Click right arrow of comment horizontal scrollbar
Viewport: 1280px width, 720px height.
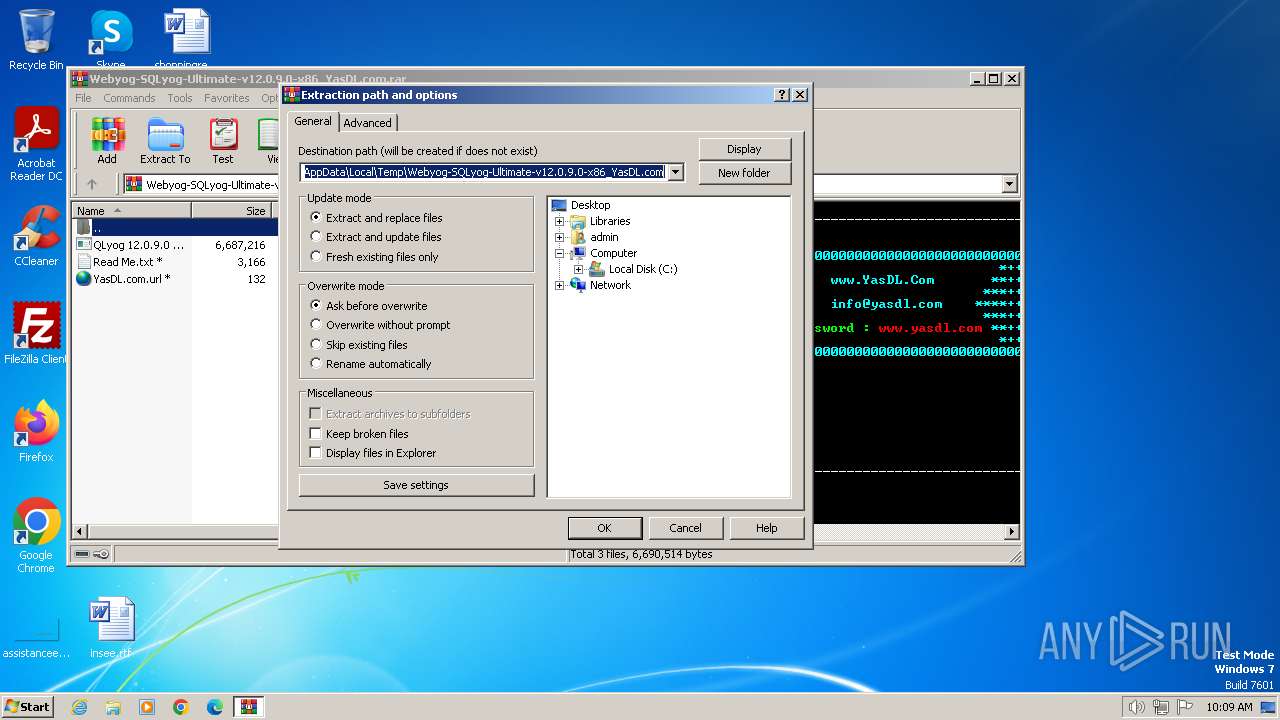point(1011,532)
